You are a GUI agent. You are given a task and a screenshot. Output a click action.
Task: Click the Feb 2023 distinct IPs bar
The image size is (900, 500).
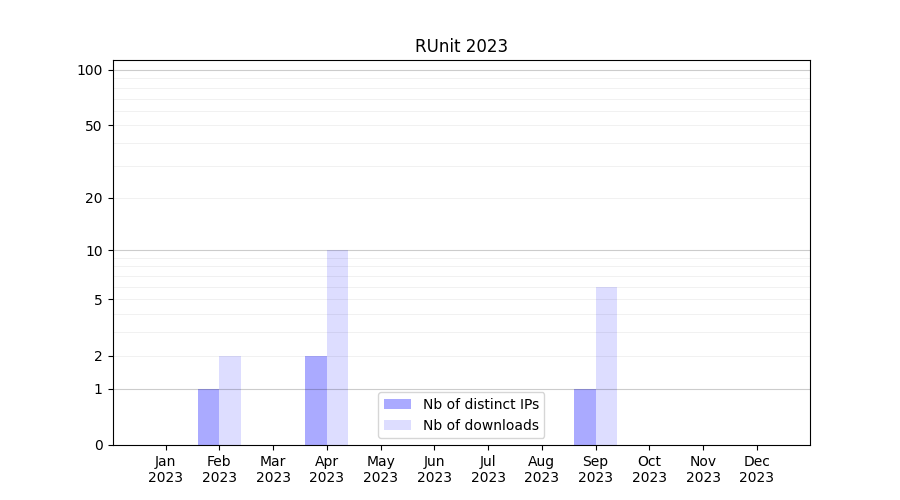point(208,417)
